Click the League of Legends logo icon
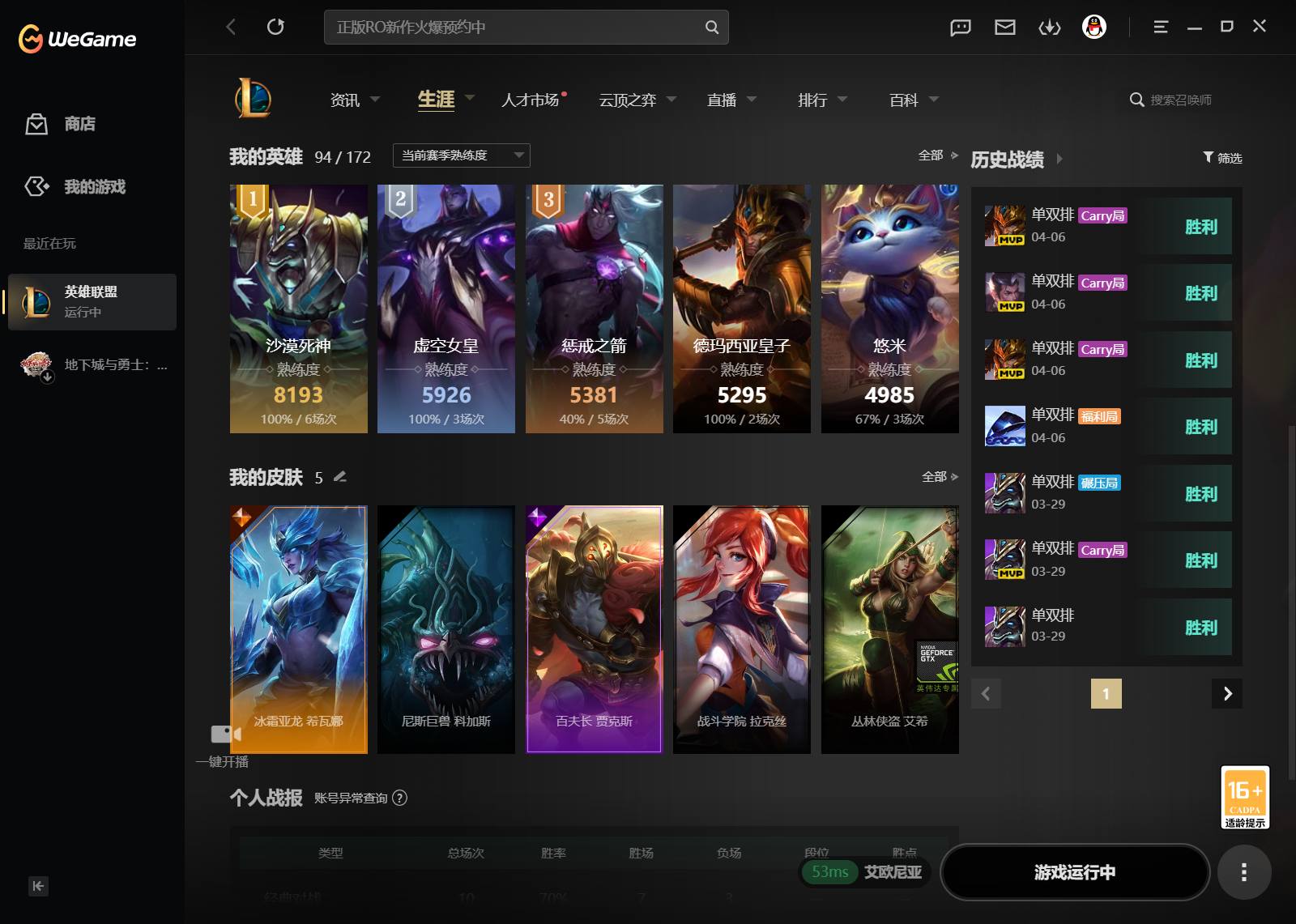 (x=254, y=99)
